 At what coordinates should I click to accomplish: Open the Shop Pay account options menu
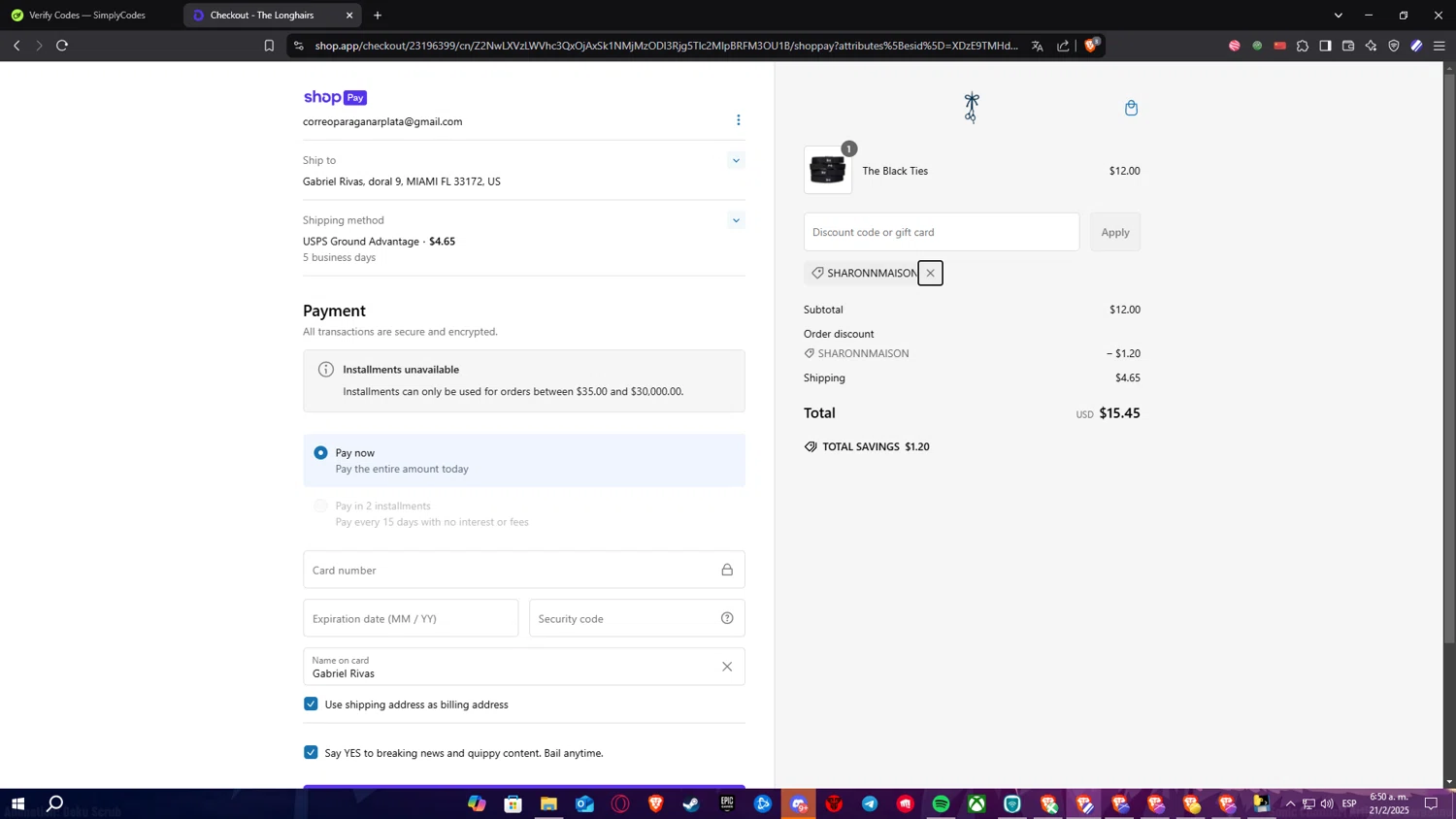coord(738,120)
